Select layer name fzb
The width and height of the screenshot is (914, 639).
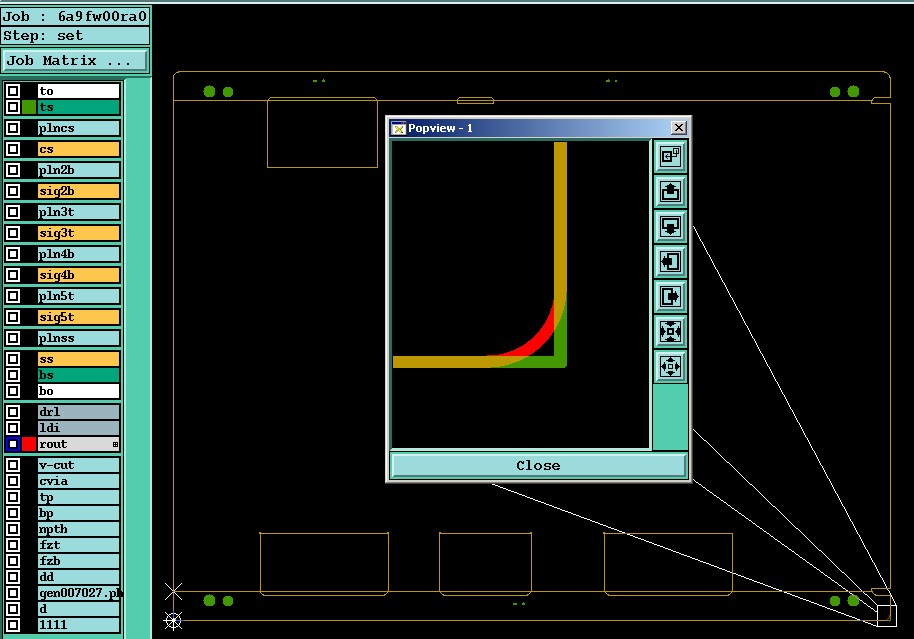pos(79,561)
